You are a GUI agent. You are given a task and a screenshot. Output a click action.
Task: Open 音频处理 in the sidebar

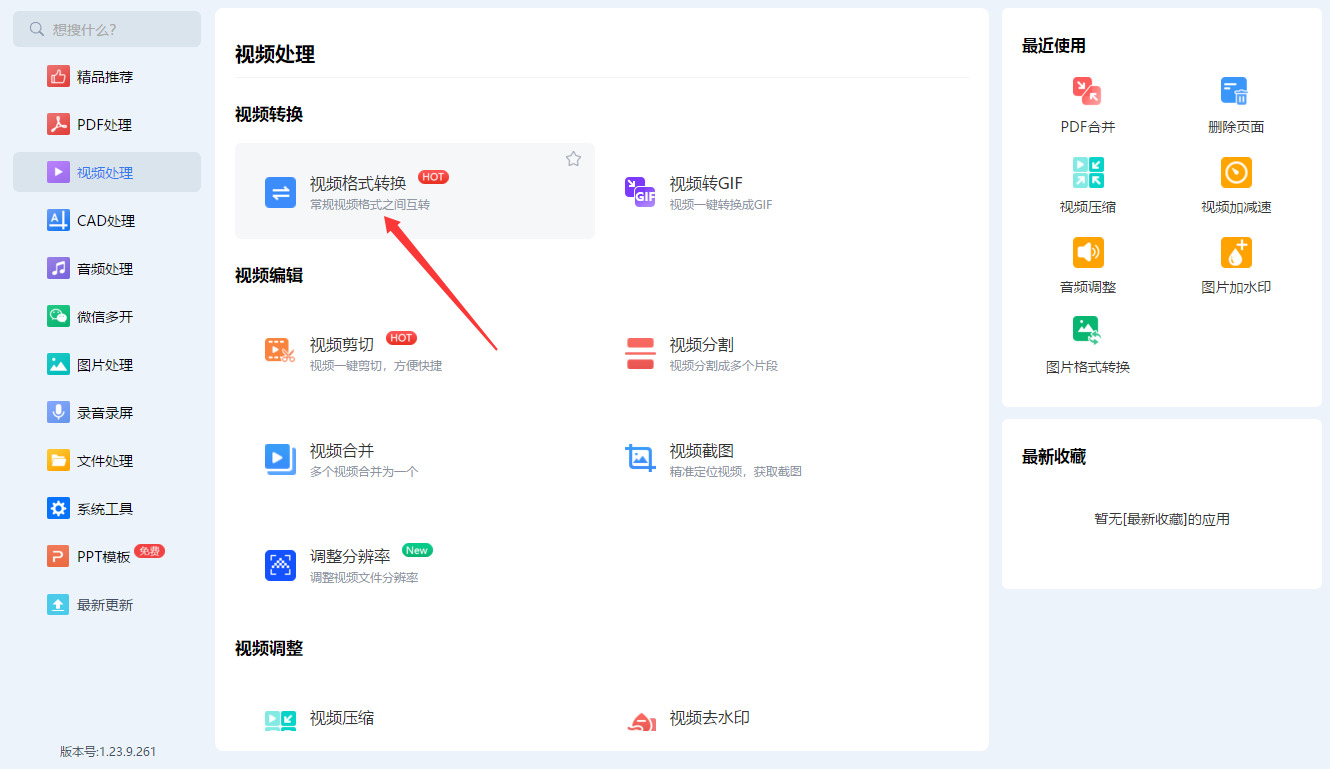pos(107,268)
